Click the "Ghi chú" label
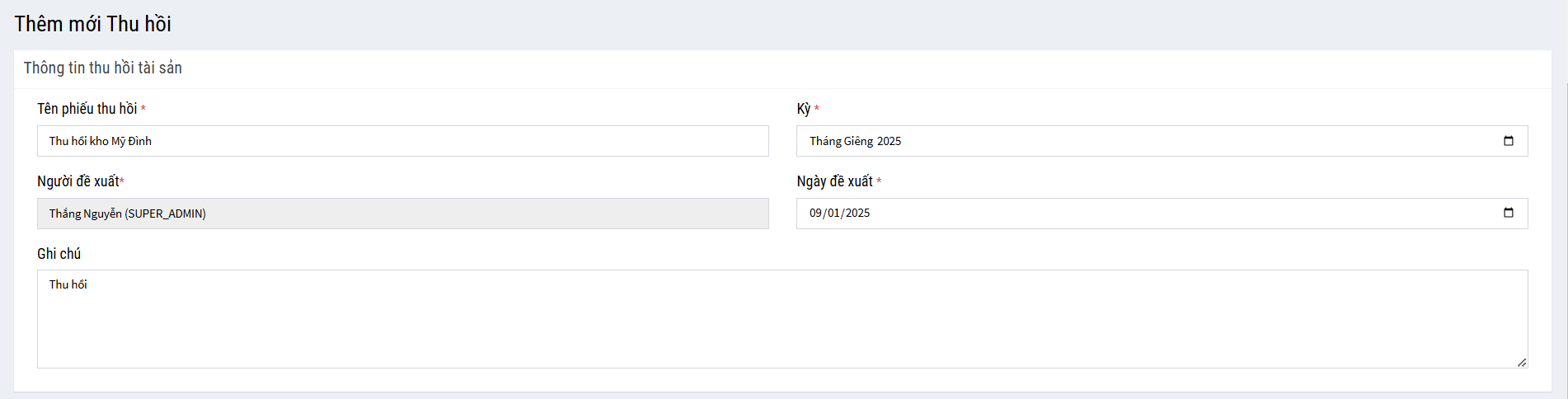Screen dimensions: 1568x399 point(59,254)
